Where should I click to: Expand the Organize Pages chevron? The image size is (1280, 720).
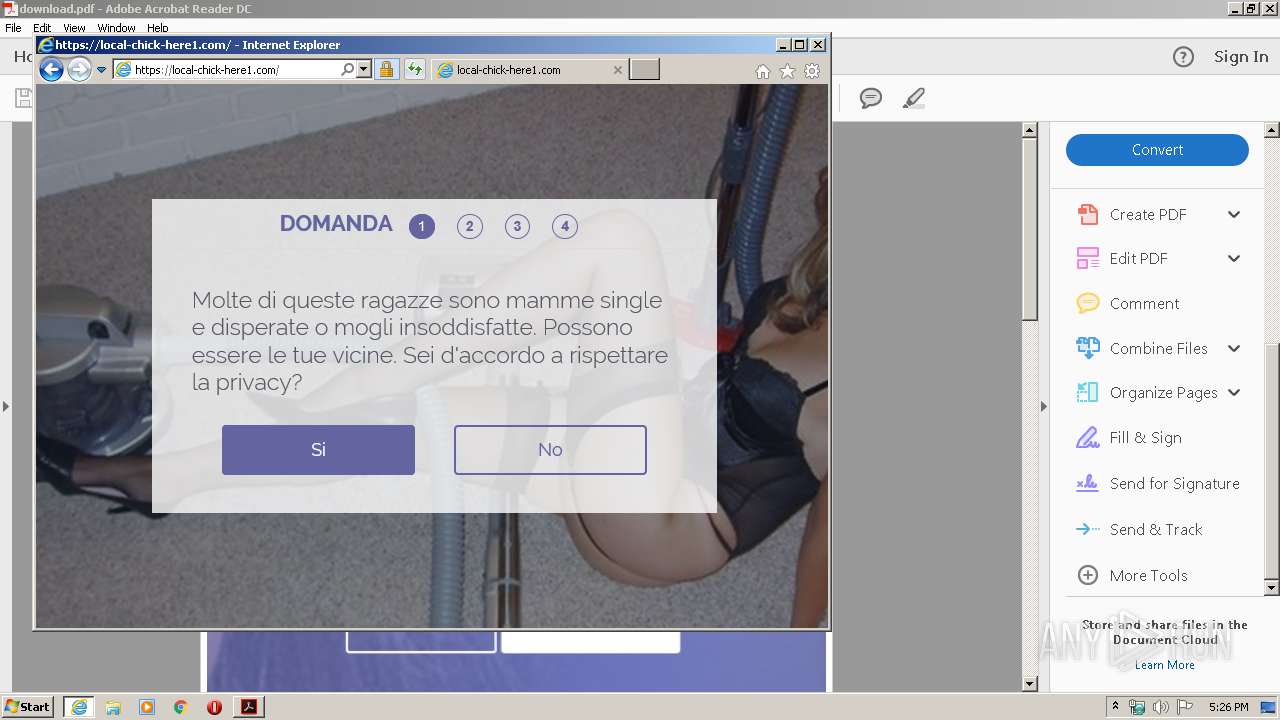1234,393
